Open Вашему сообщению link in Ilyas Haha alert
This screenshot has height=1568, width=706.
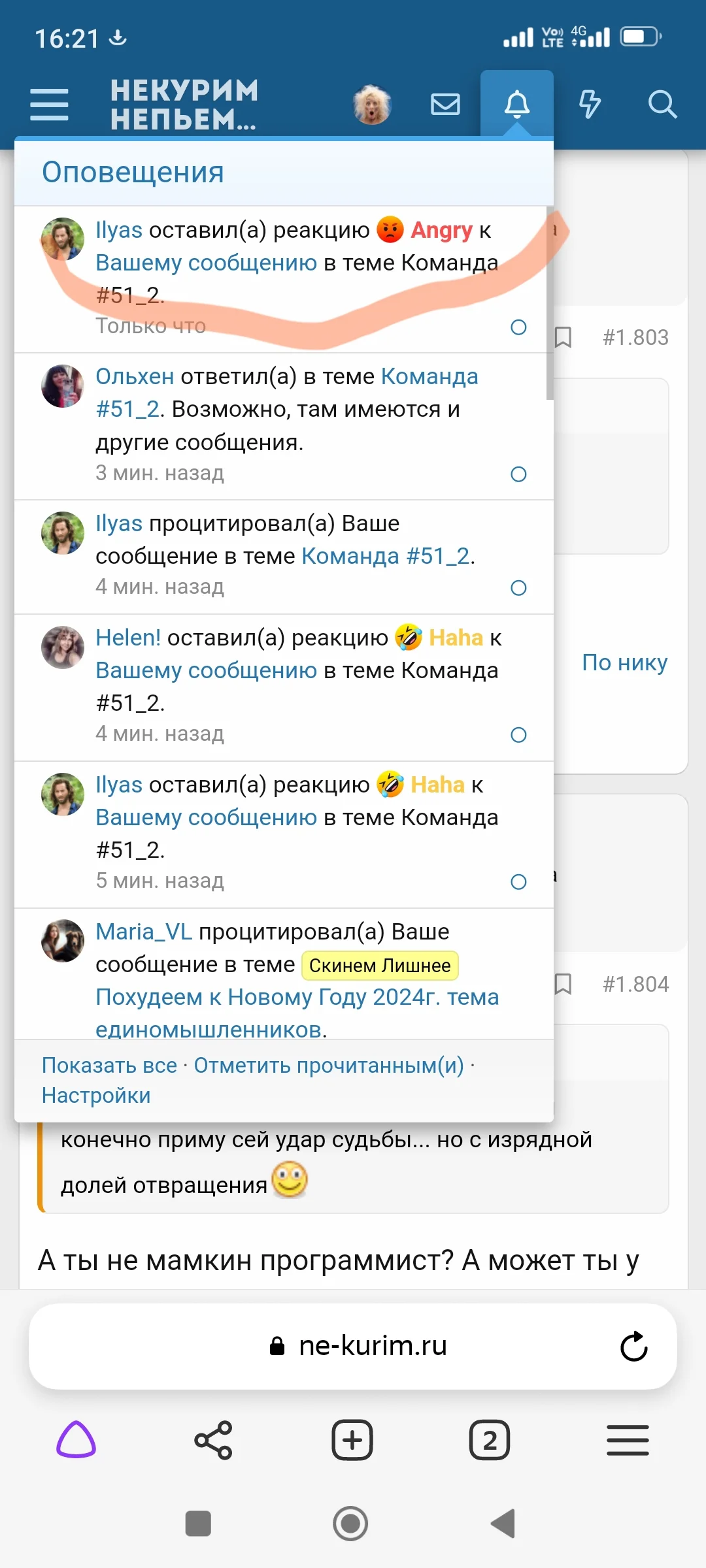click(x=206, y=817)
